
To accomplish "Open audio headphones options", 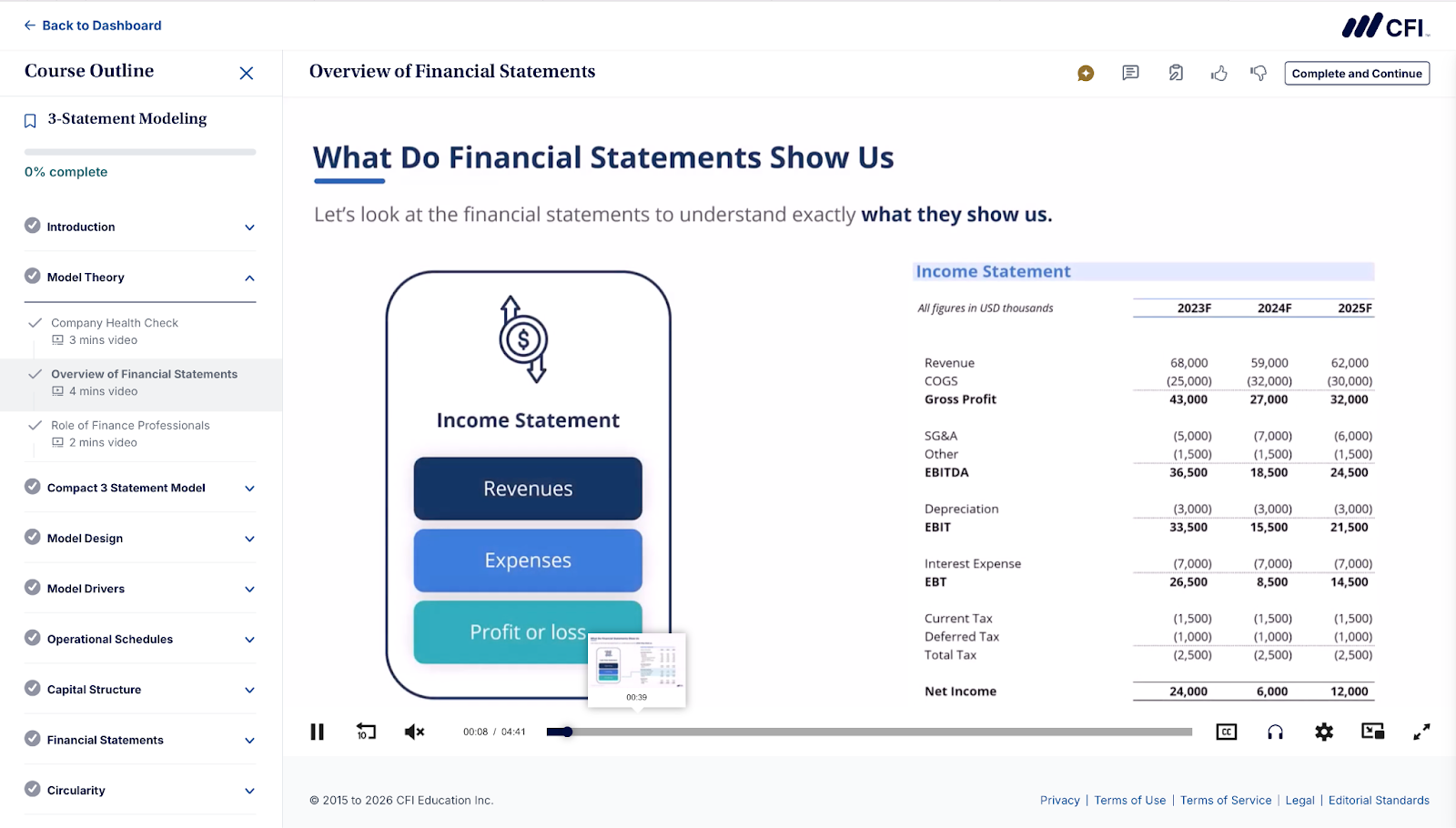I will pos(1275,732).
